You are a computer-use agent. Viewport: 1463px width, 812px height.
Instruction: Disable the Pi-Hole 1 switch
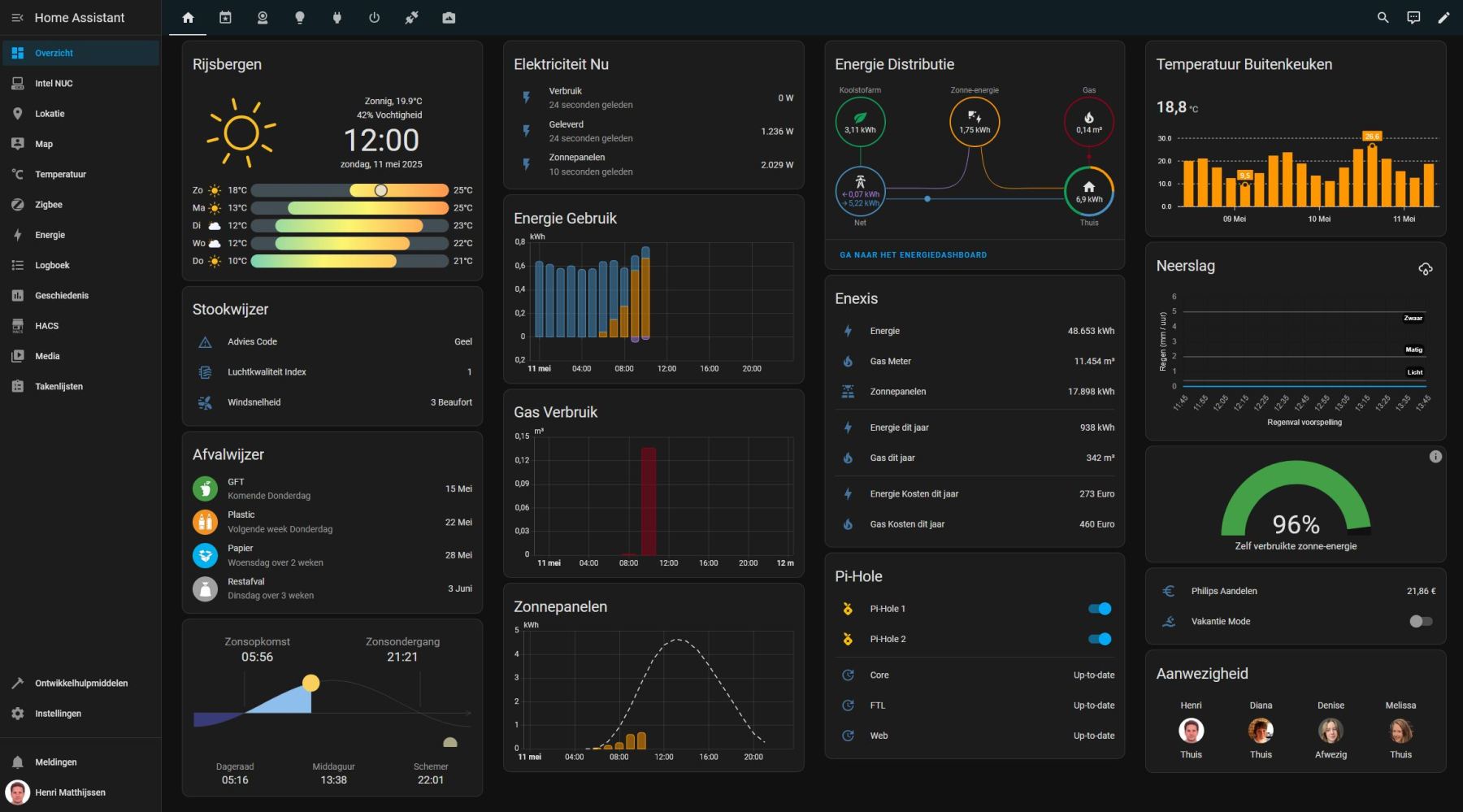coord(1100,609)
